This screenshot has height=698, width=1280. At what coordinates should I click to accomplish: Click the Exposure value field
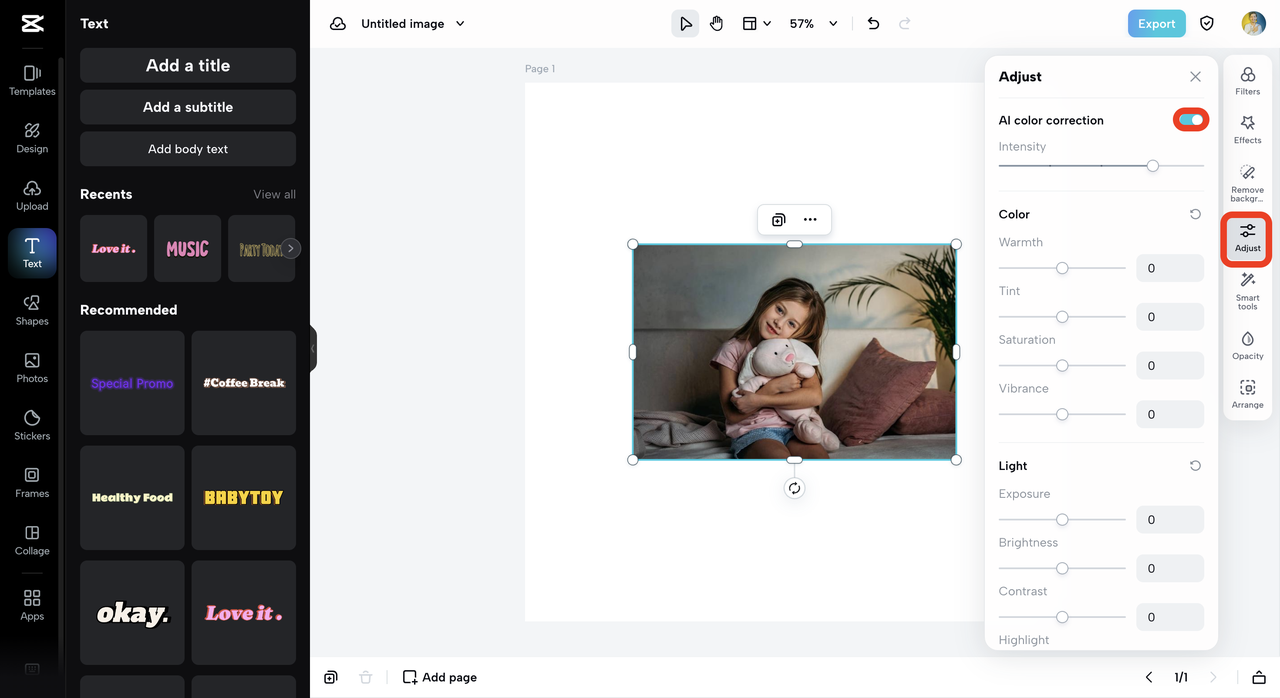point(1170,520)
